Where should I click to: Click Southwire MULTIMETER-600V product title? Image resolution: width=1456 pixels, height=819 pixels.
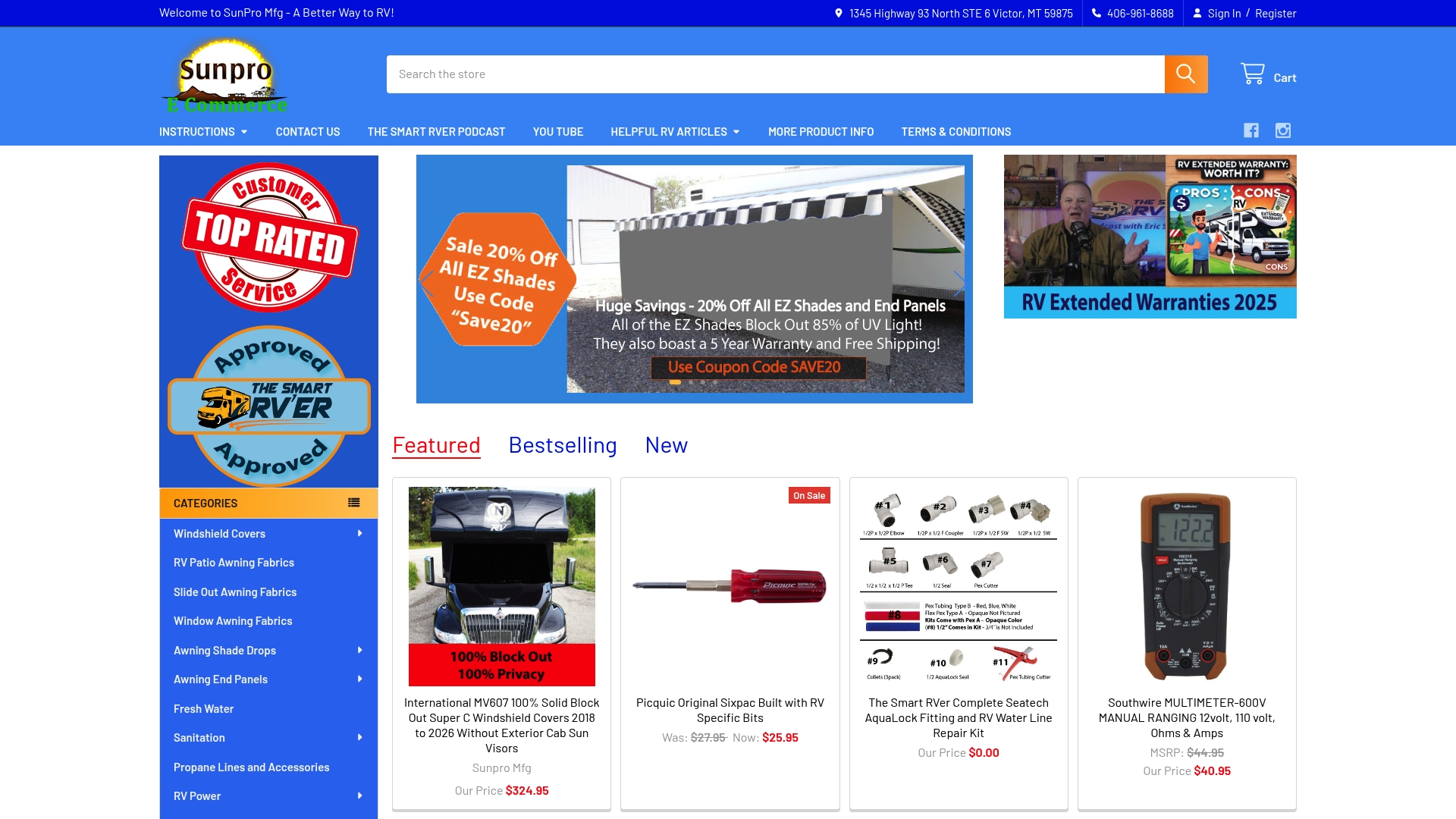click(1186, 718)
